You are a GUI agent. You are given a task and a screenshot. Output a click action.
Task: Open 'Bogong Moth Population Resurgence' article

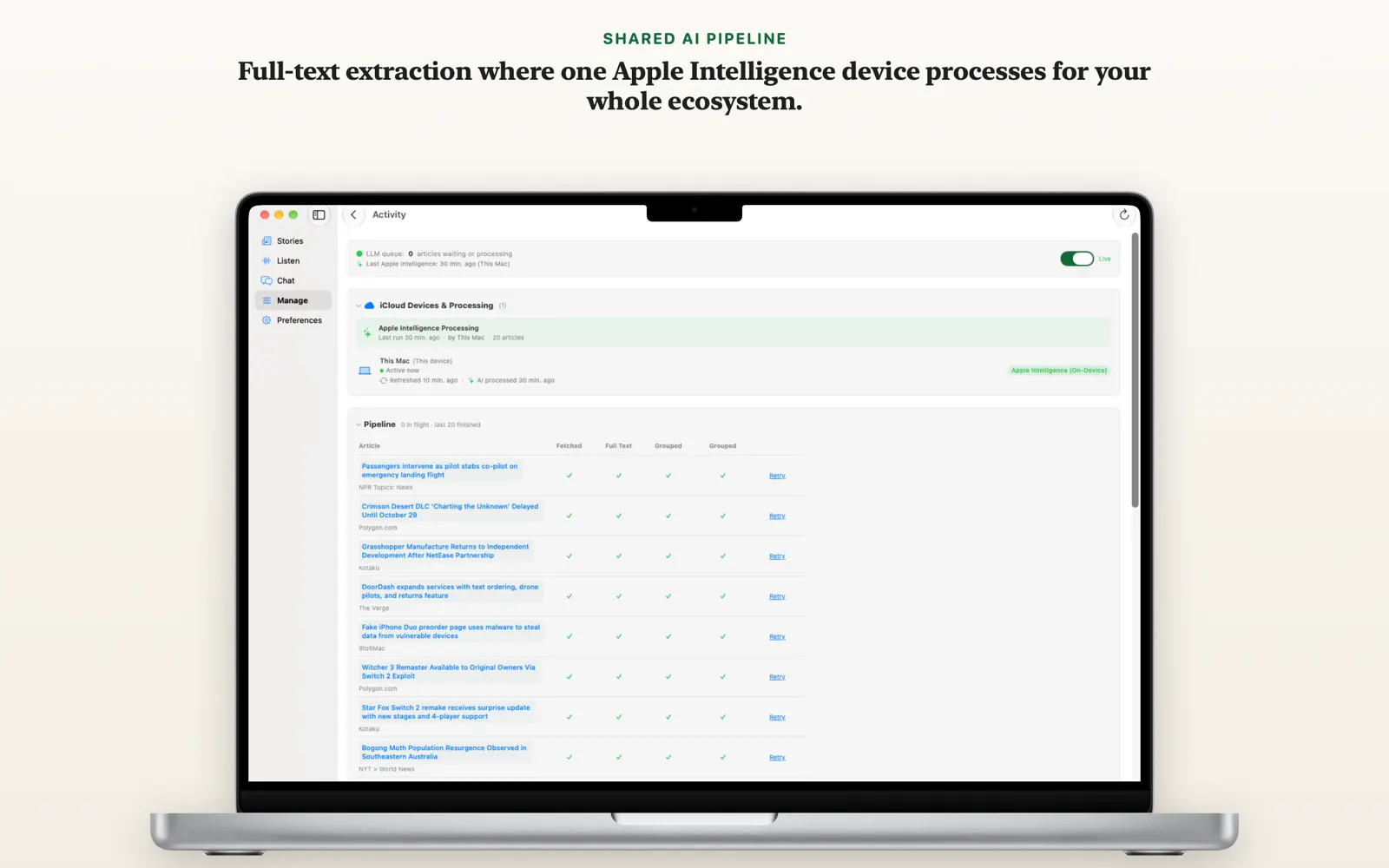[444, 752]
